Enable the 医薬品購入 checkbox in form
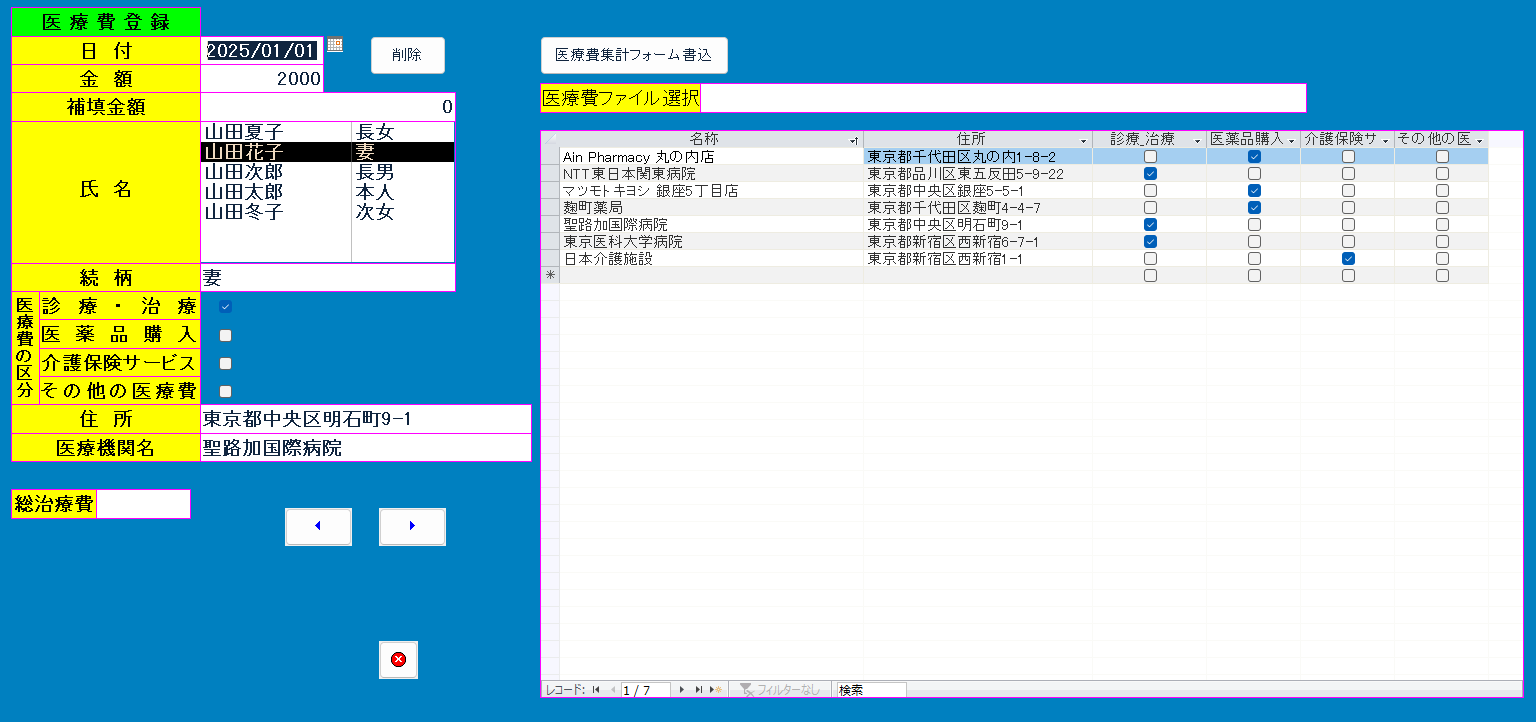Screen dimensions: 1536x722 pos(225,335)
